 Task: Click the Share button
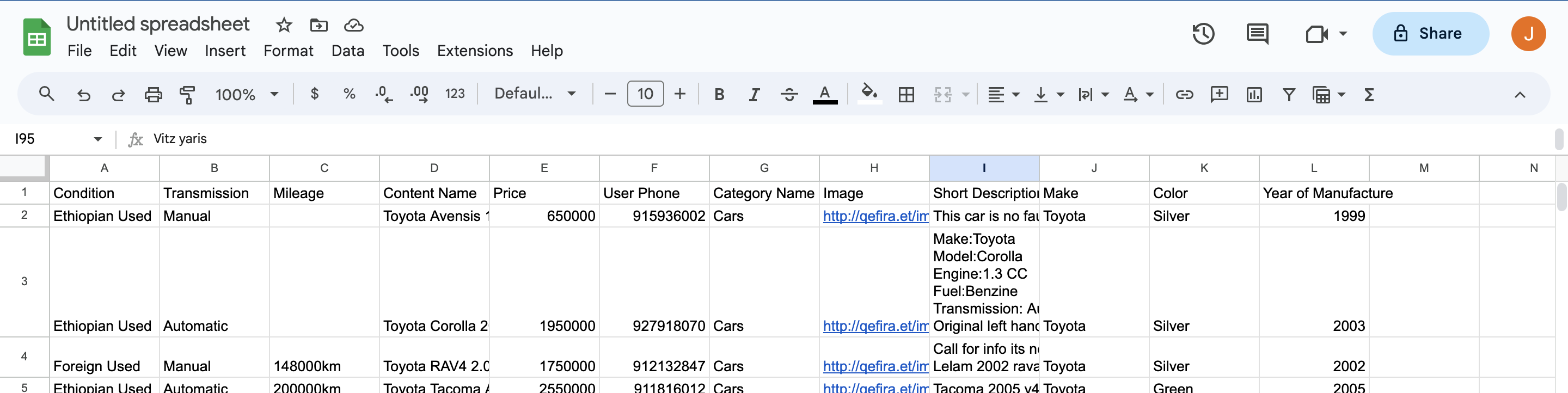(1430, 33)
